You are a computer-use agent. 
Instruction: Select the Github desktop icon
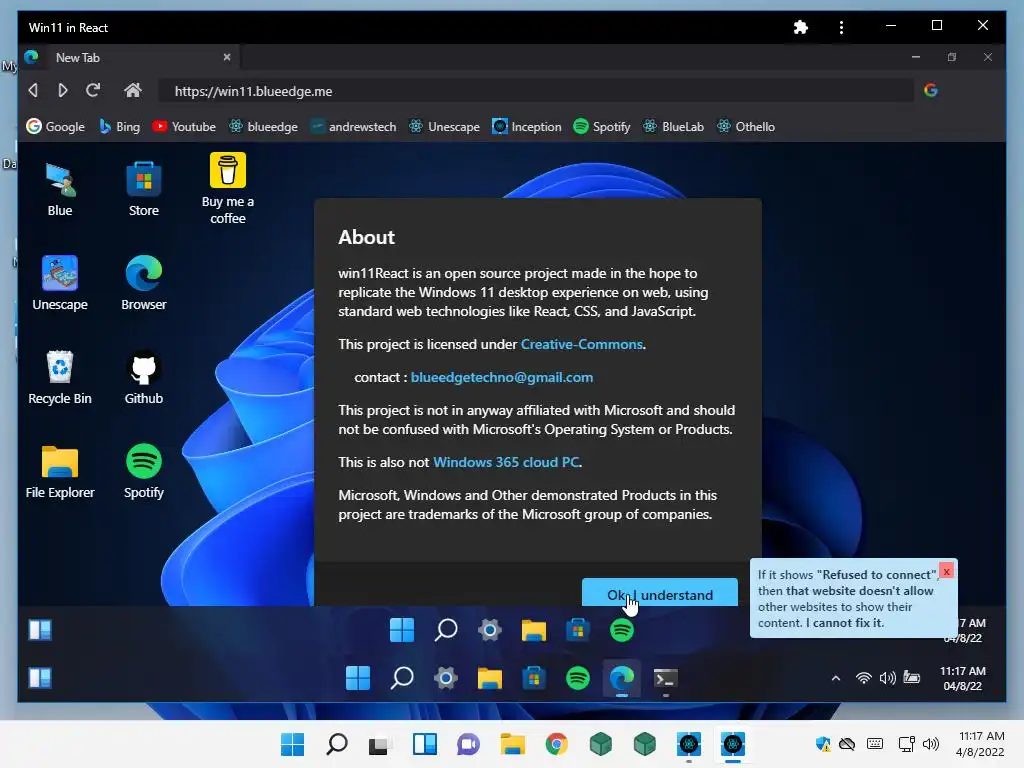(x=144, y=377)
